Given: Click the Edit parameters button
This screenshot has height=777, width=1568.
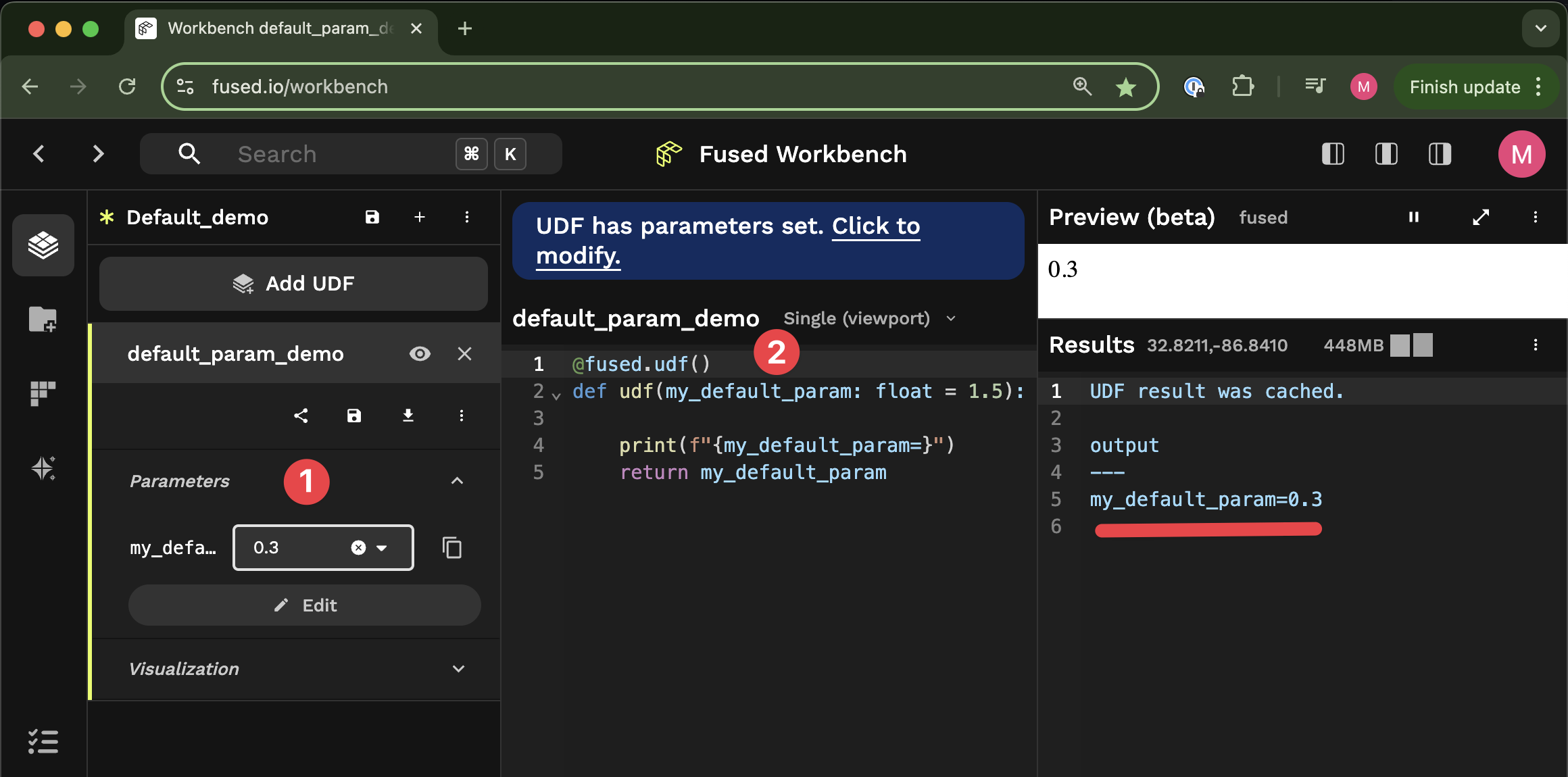Looking at the screenshot, I should click(304, 605).
